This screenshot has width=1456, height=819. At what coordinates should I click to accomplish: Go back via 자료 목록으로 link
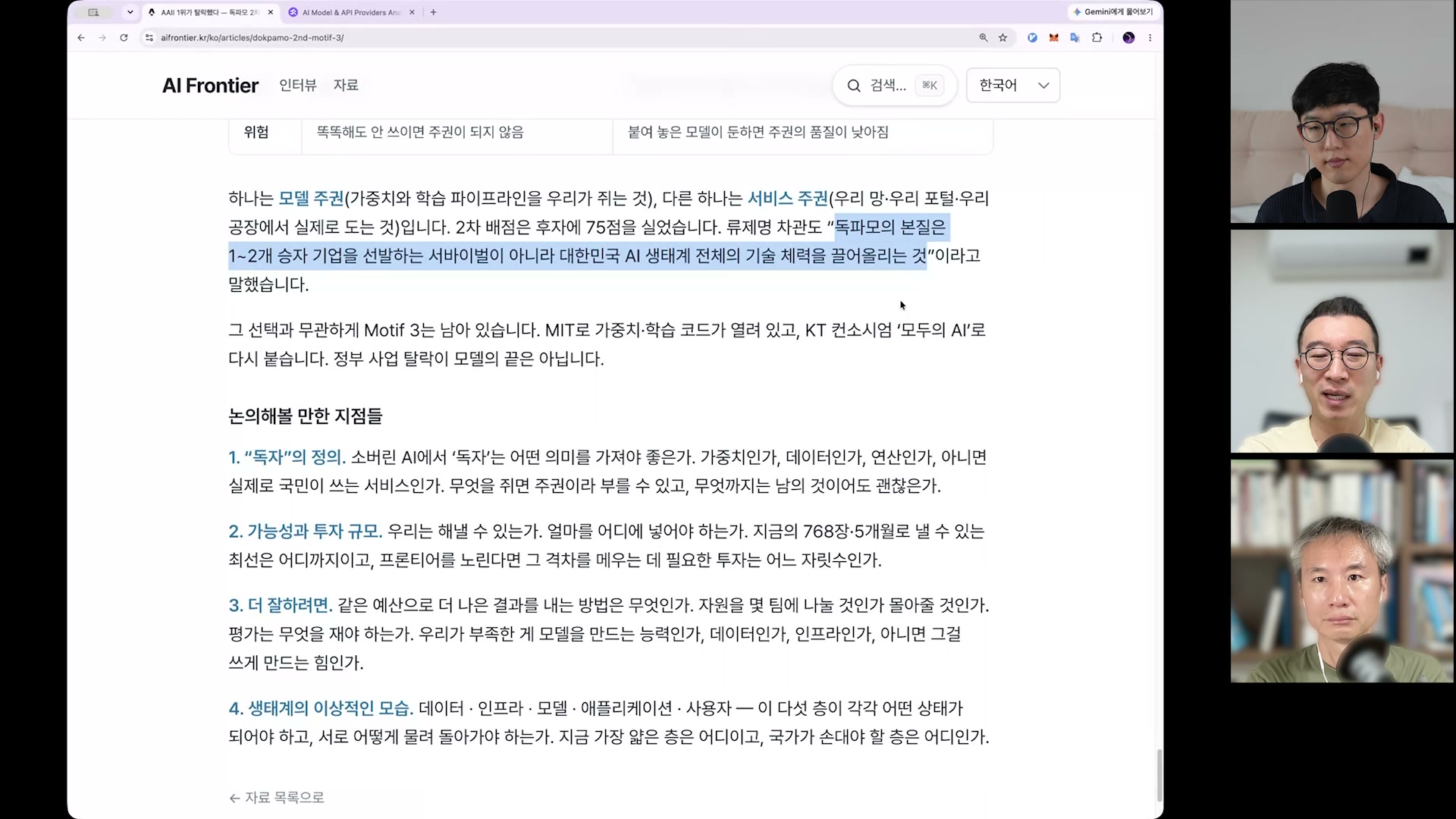coord(277,798)
